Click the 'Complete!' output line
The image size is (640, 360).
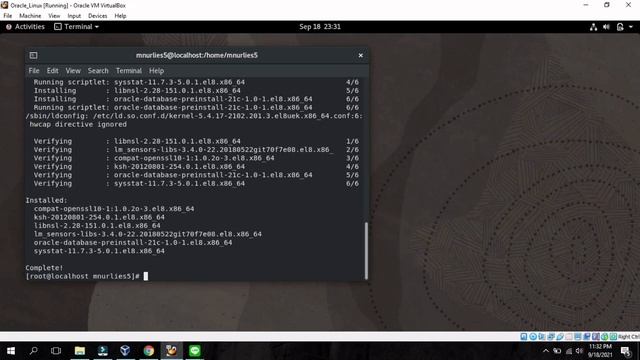[x=44, y=268]
